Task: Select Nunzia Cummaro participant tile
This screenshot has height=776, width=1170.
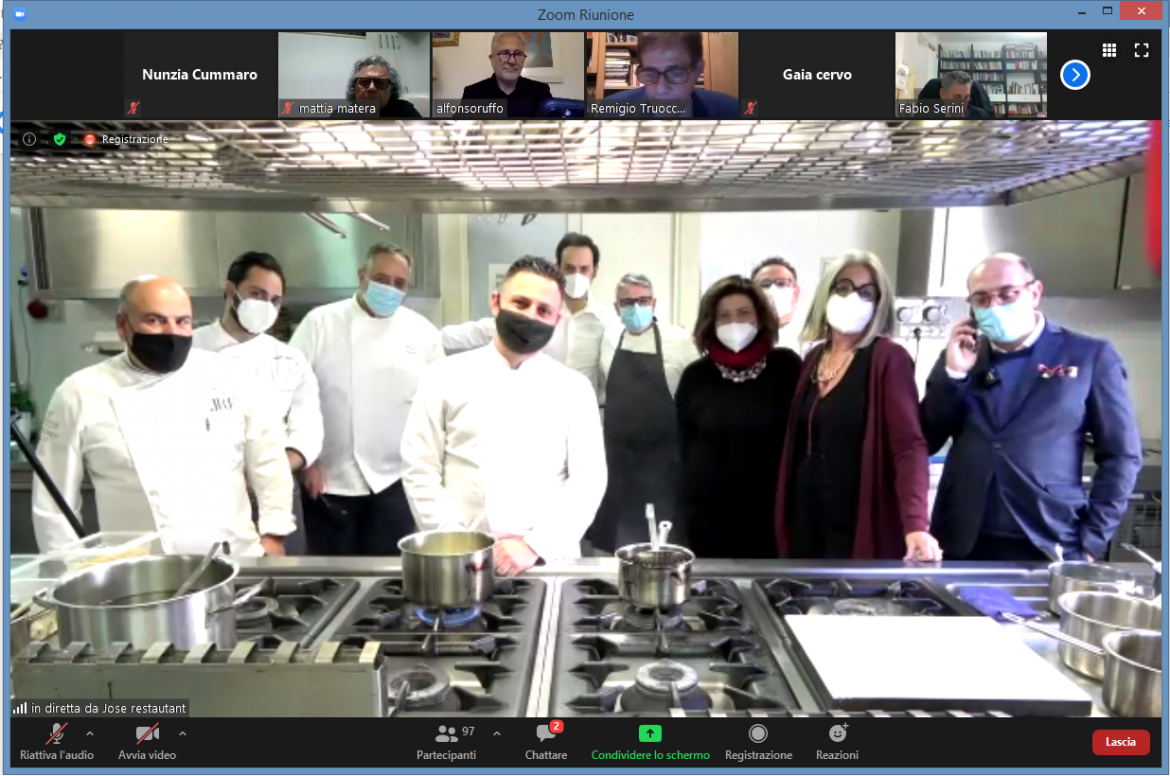Action: (199, 75)
